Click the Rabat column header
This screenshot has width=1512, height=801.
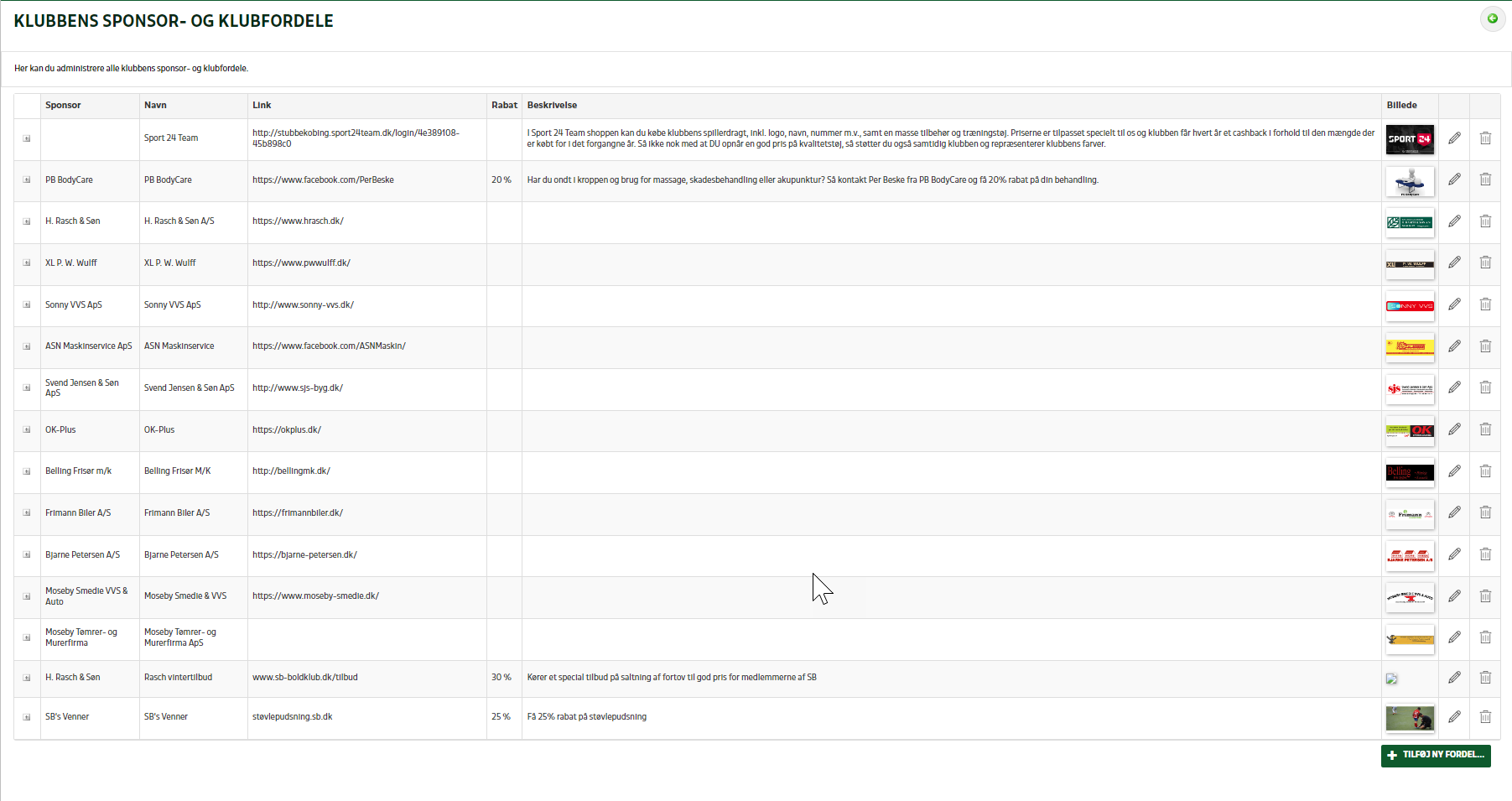[x=504, y=105]
